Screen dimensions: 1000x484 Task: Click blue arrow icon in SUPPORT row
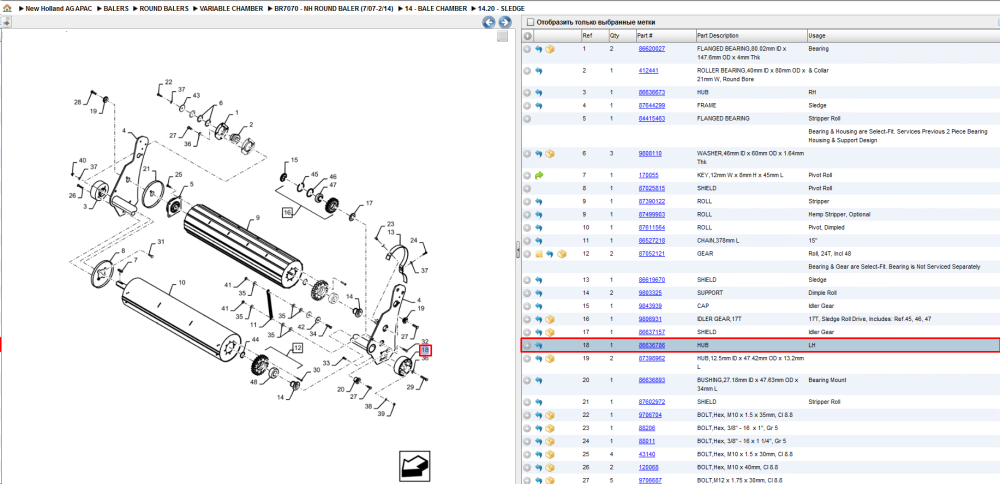[x=538, y=293]
